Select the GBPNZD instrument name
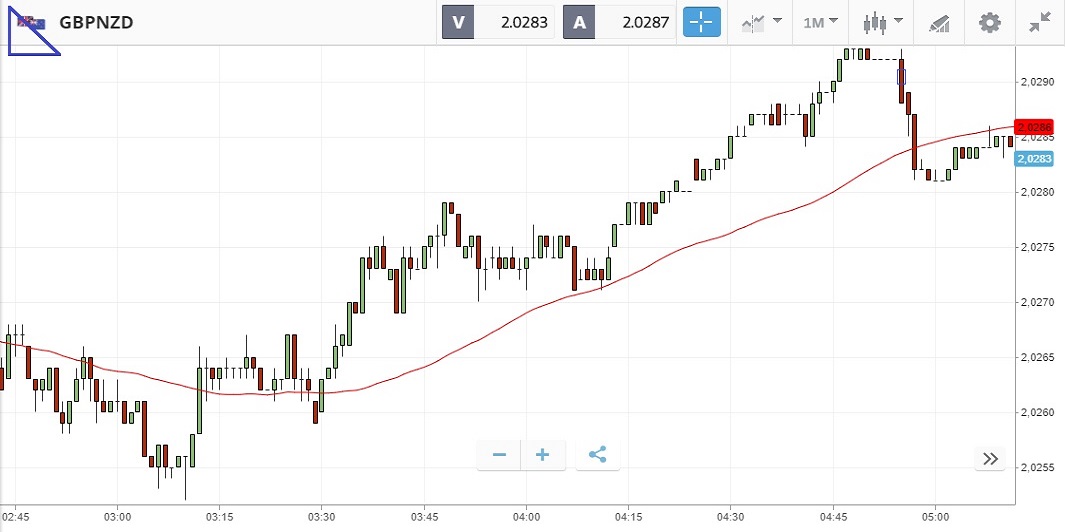 click(x=98, y=22)
